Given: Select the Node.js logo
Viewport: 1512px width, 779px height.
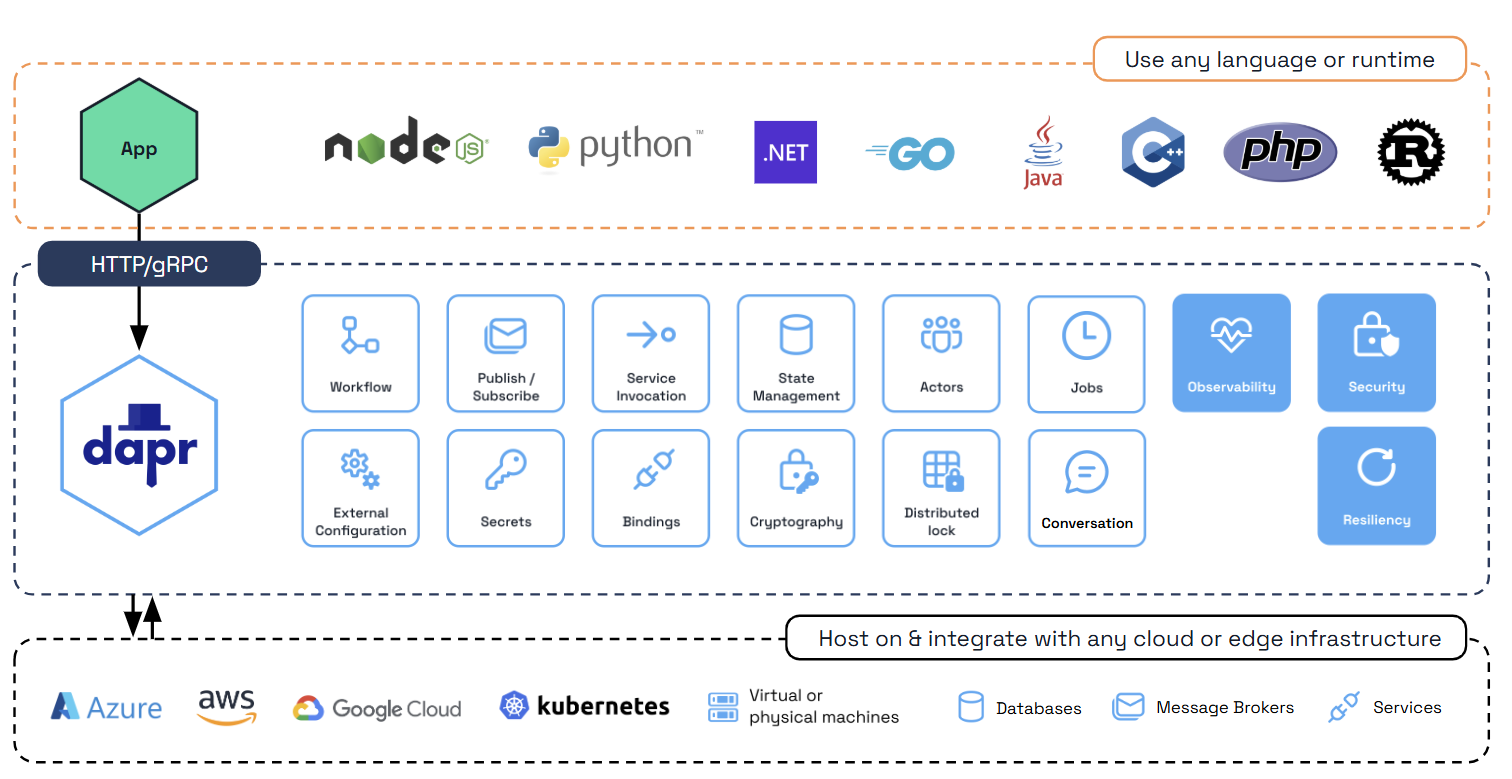Looking at the screenshot, I should 406,142.
